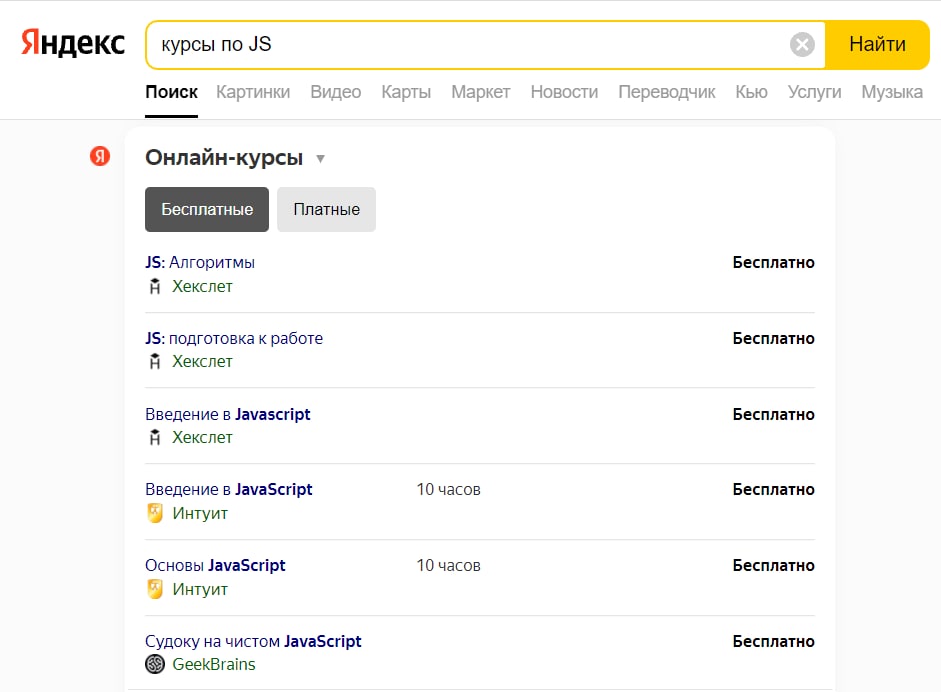Viewport: 941px width, 692px height.
Task: Click Интуит icon under Введение в JavaScript
Action: coord(155,513)
